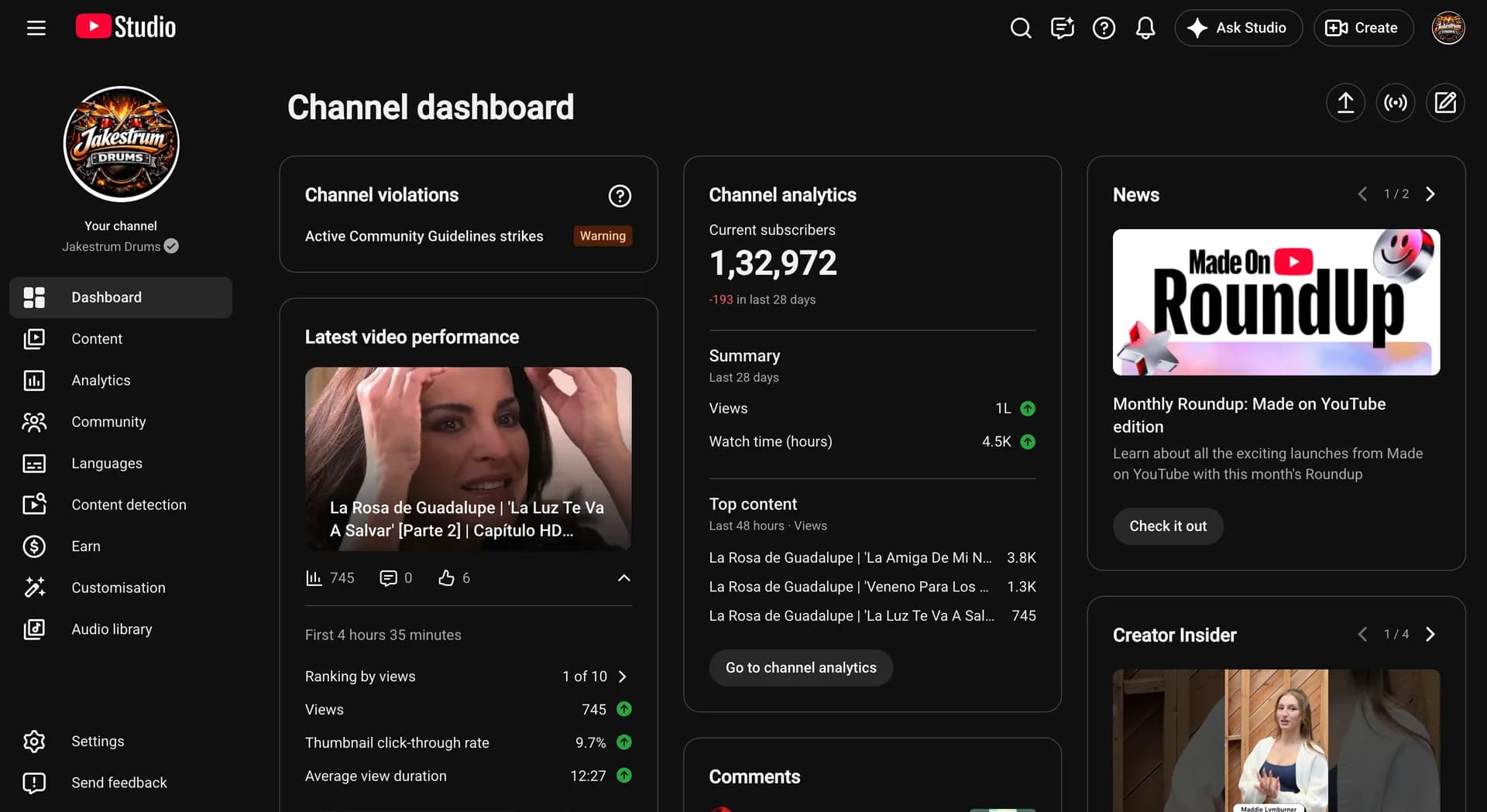Go to next Creator Insider item
Viewport: 1487px width, 812px height.
[x=1430, y=635]
